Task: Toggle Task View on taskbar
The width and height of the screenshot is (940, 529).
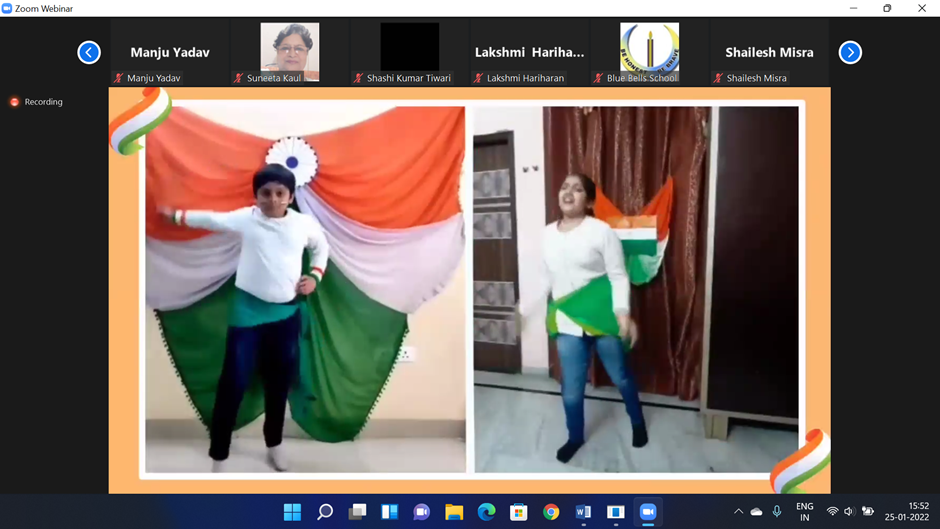Action: coord(357,512)
